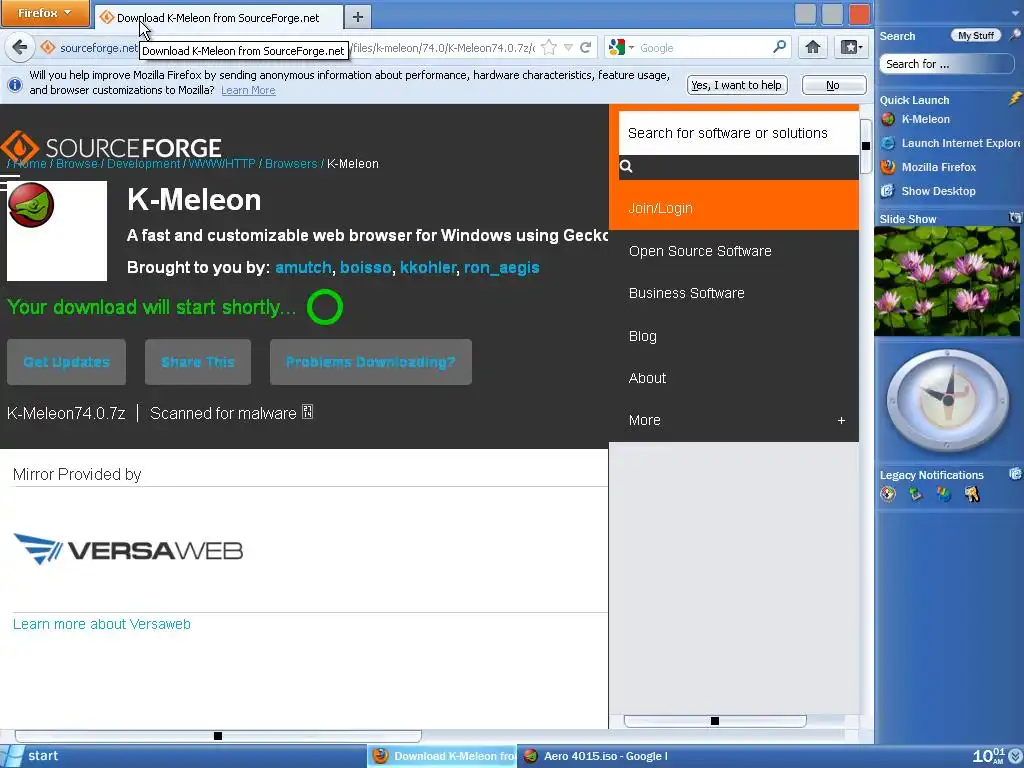Click the third Legacy Notifications tray icon
The height and width of the screenshot is (768, 1024).
point(944,494)
